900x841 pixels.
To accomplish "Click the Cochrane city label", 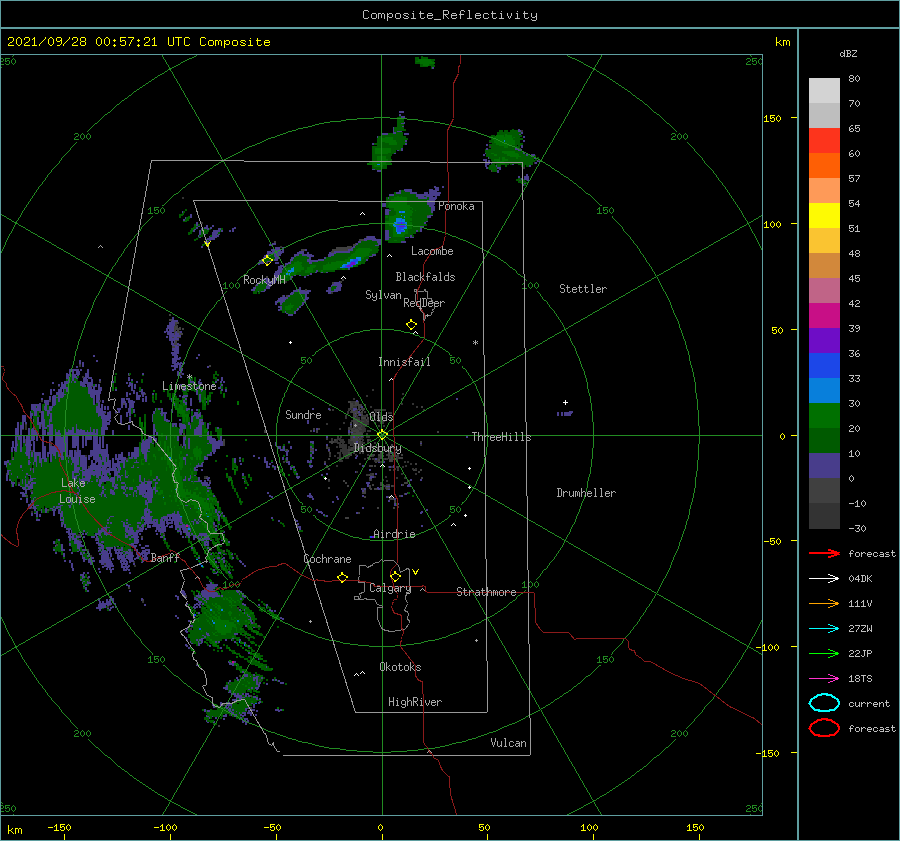I will 327,559.
